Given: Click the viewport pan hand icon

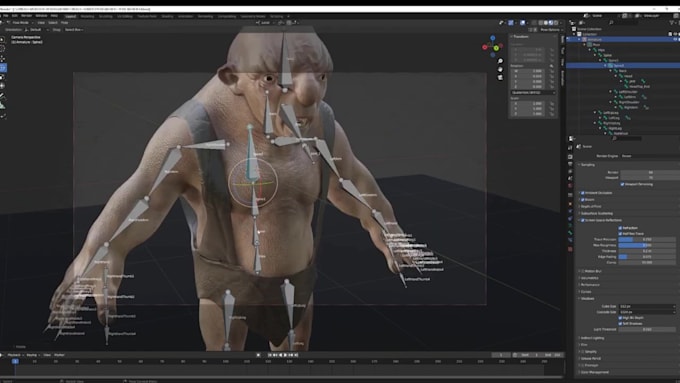Looking at the screenshot, I should click(500, 69).
